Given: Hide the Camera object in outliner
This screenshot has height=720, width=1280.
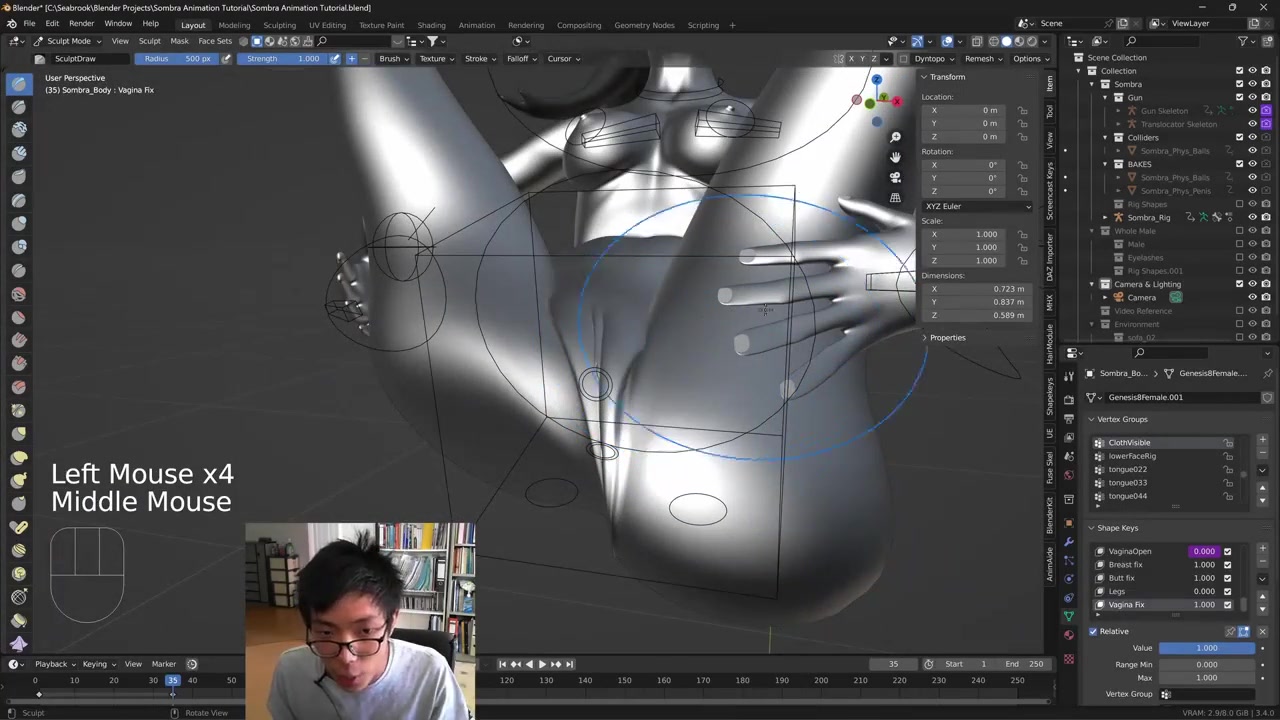Looking at the screenshot, I should point(1252,298).
